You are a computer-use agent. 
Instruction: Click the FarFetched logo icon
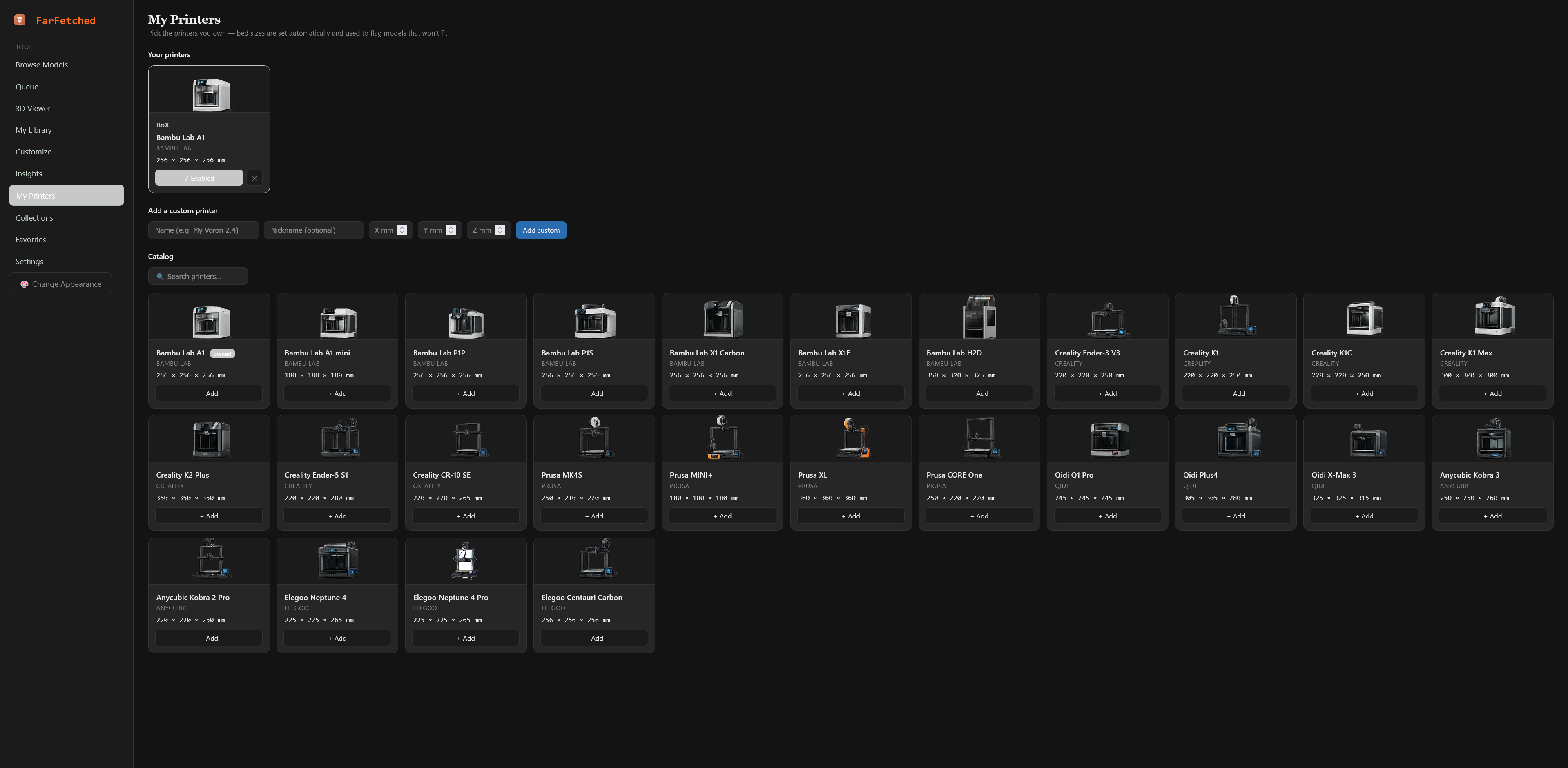(20, 20)
